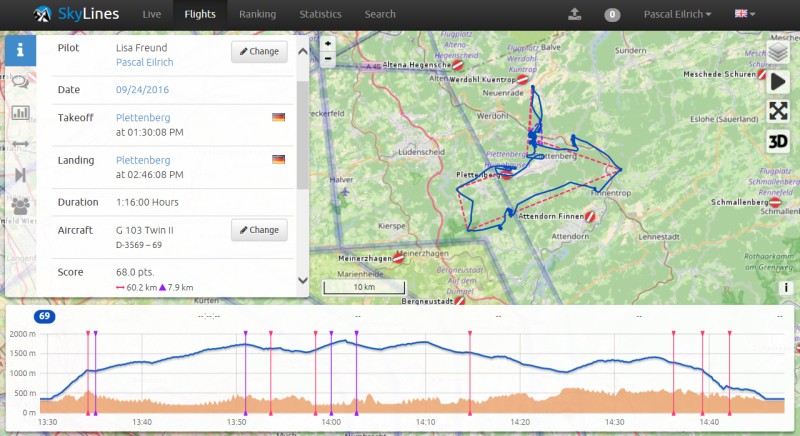This screenshot has width=800, height=436.
Task: Open the map layers switcher
Action: [x=778, y=52]
